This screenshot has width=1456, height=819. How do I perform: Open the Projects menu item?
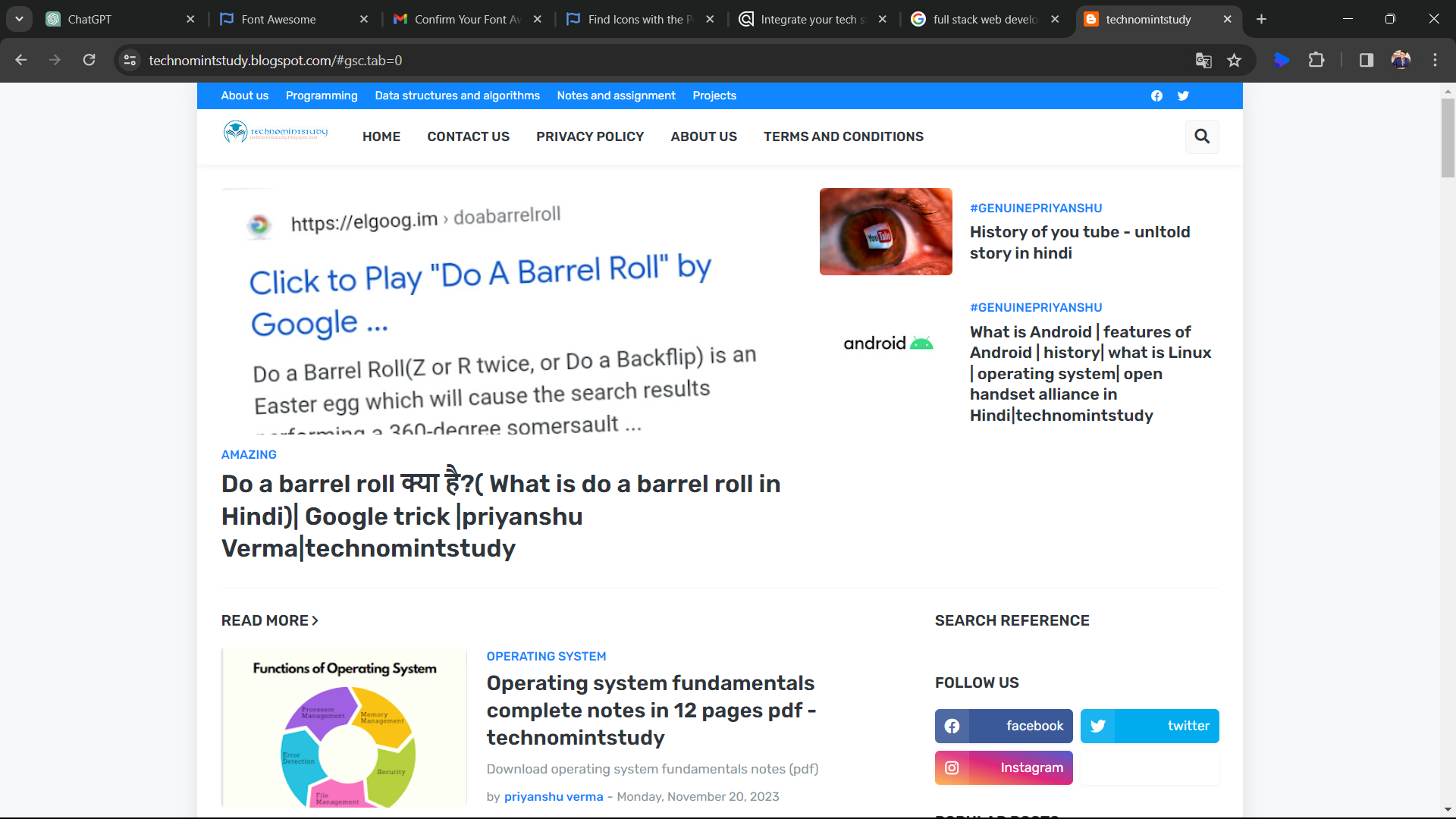[714, 96]
